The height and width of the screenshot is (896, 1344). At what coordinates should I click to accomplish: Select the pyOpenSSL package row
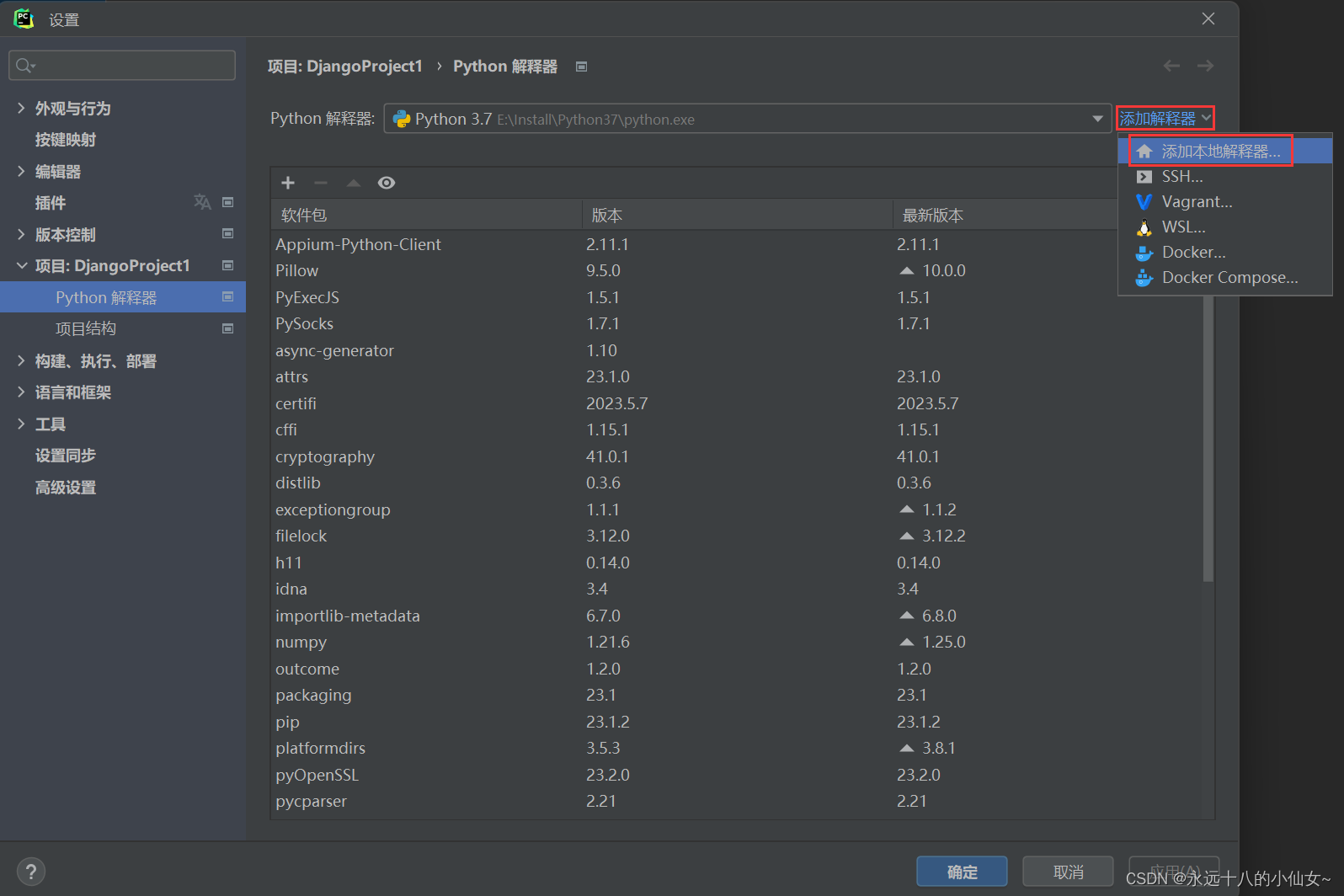738,775
